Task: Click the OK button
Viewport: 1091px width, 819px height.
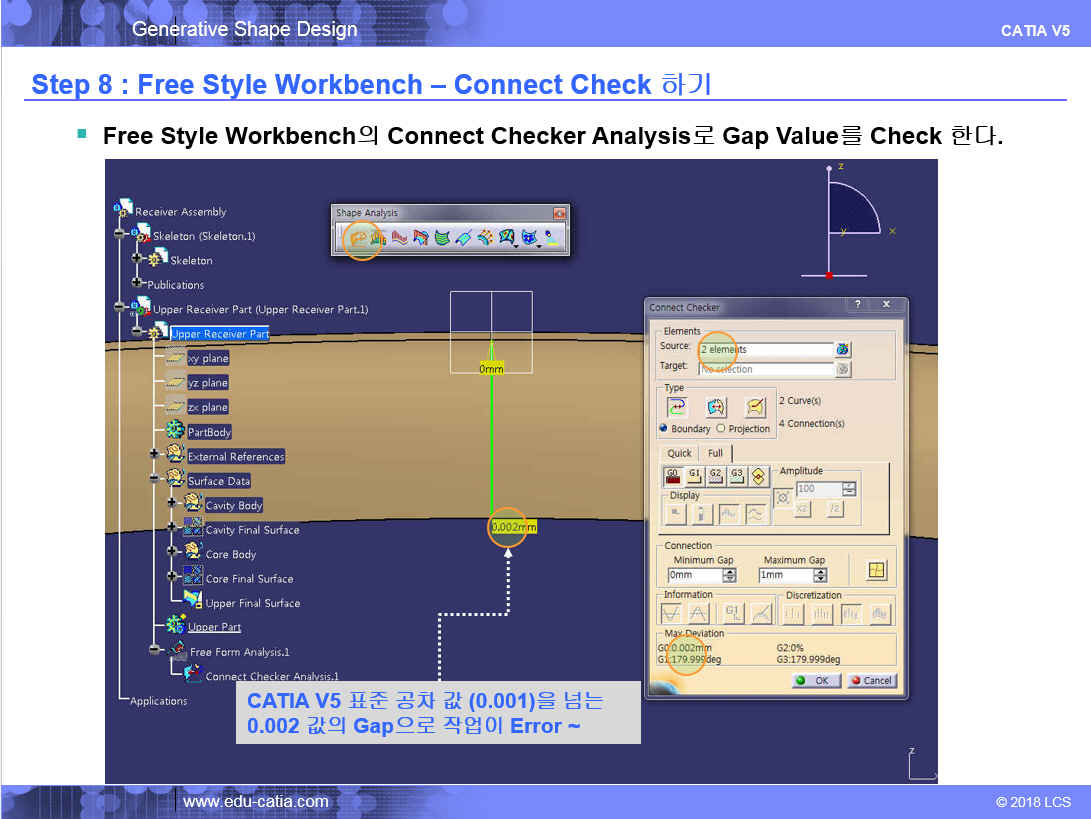Action: (814, 680)
